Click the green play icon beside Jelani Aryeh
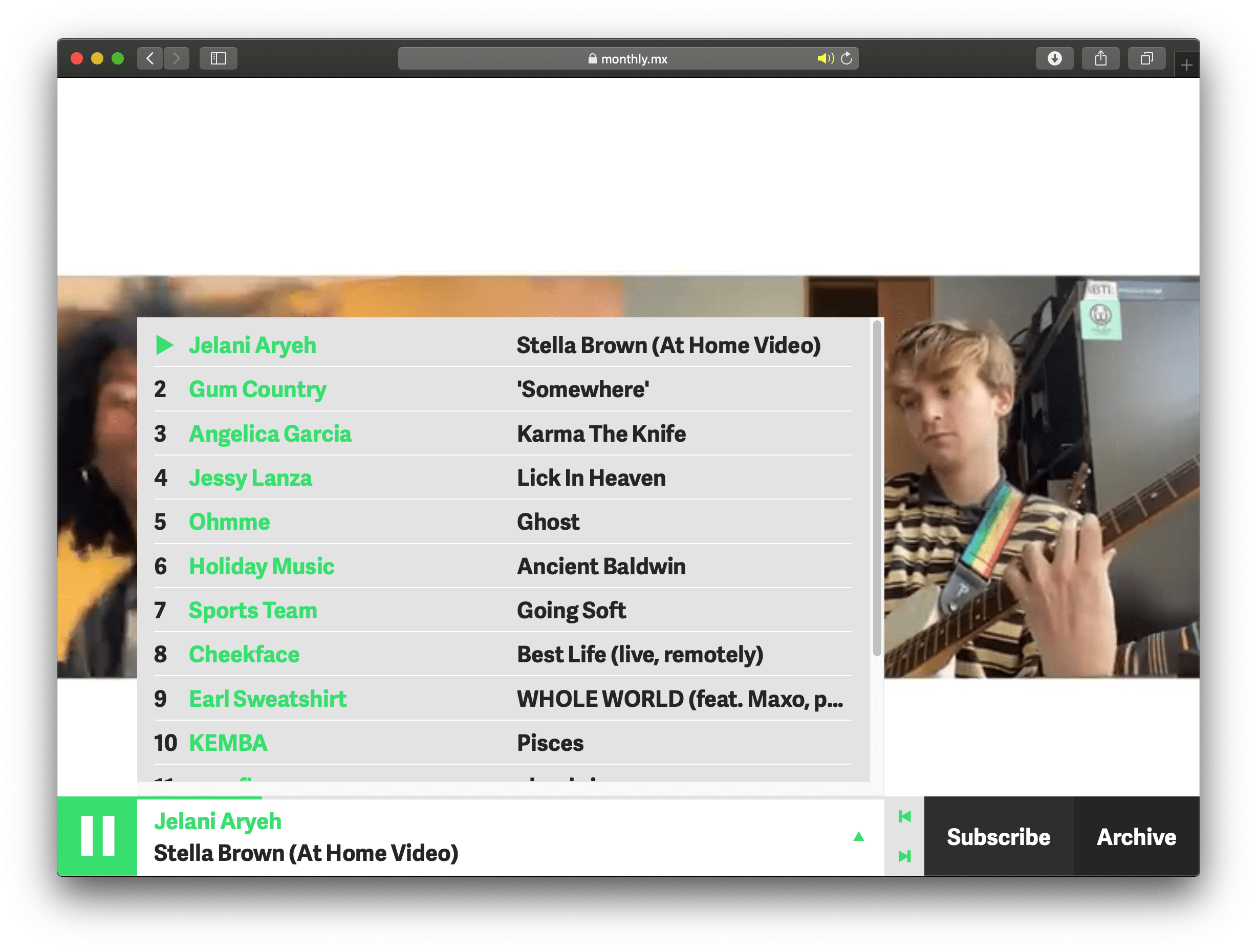 point(164,345)
